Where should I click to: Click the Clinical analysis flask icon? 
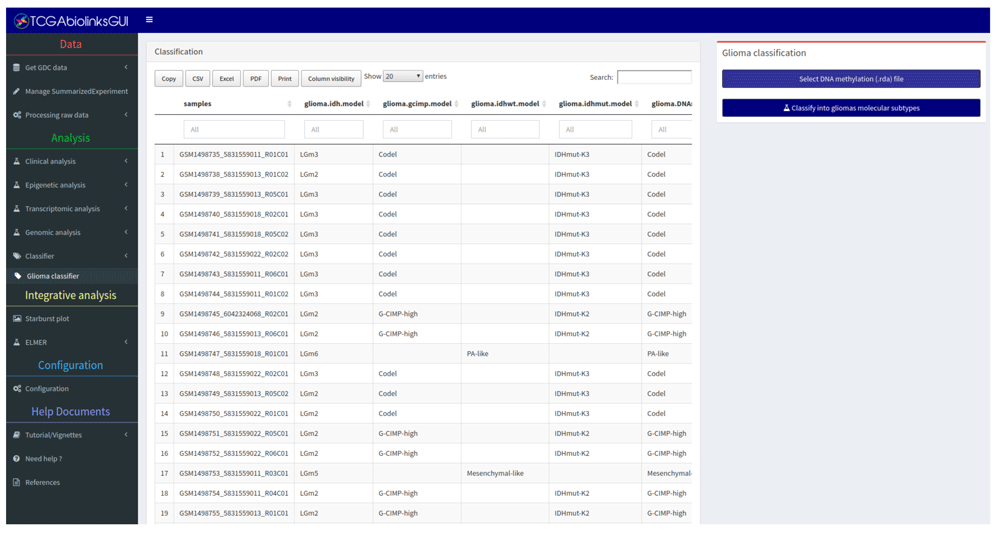click(17, 161)
